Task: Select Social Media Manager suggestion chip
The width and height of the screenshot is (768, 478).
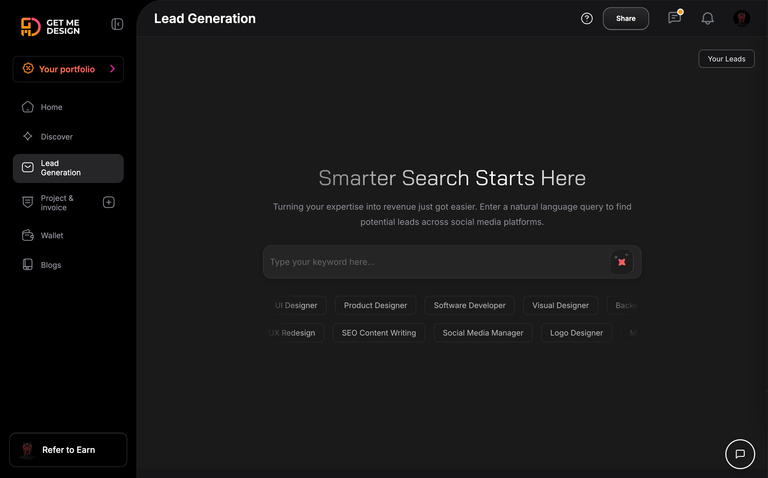Action: click(x=483, y=333)
